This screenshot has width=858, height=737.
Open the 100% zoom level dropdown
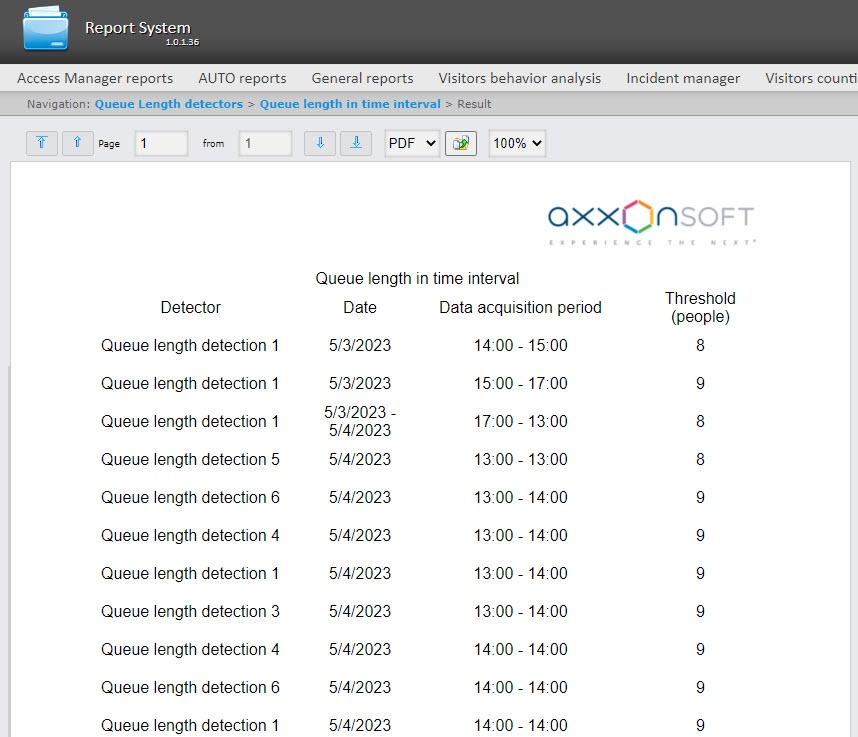pyautogui.click(x=517, y=143)
